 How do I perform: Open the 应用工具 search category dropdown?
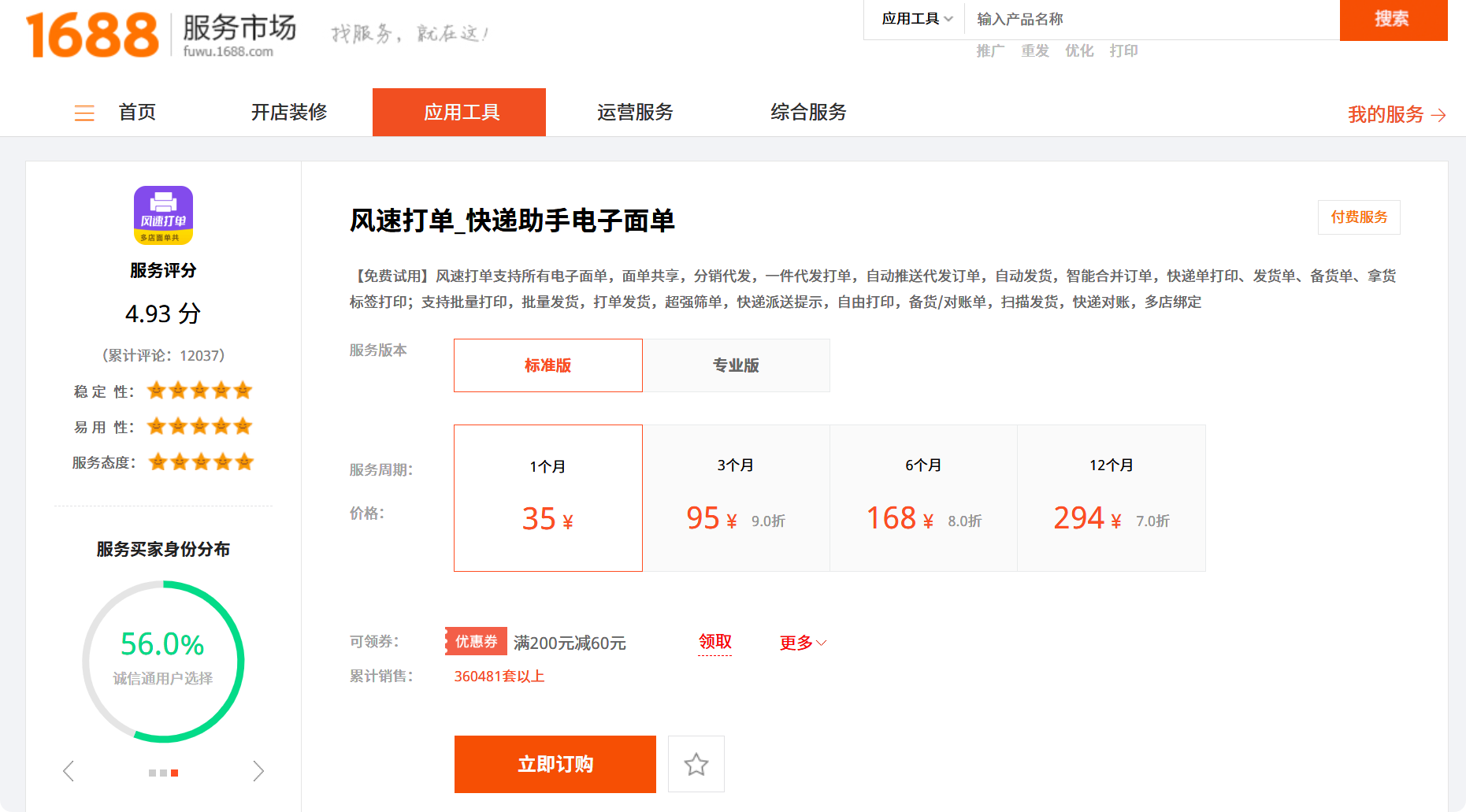coord(917,19)
